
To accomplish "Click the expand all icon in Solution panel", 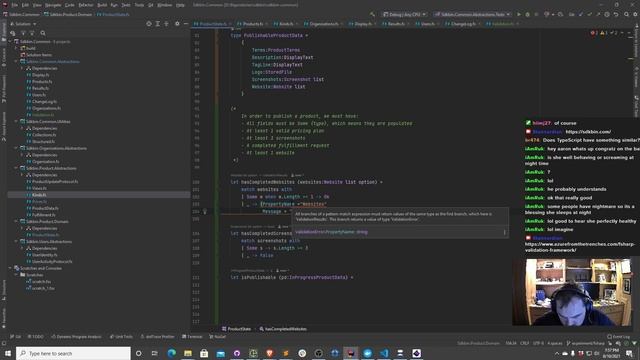I will [x=158, y=24].
